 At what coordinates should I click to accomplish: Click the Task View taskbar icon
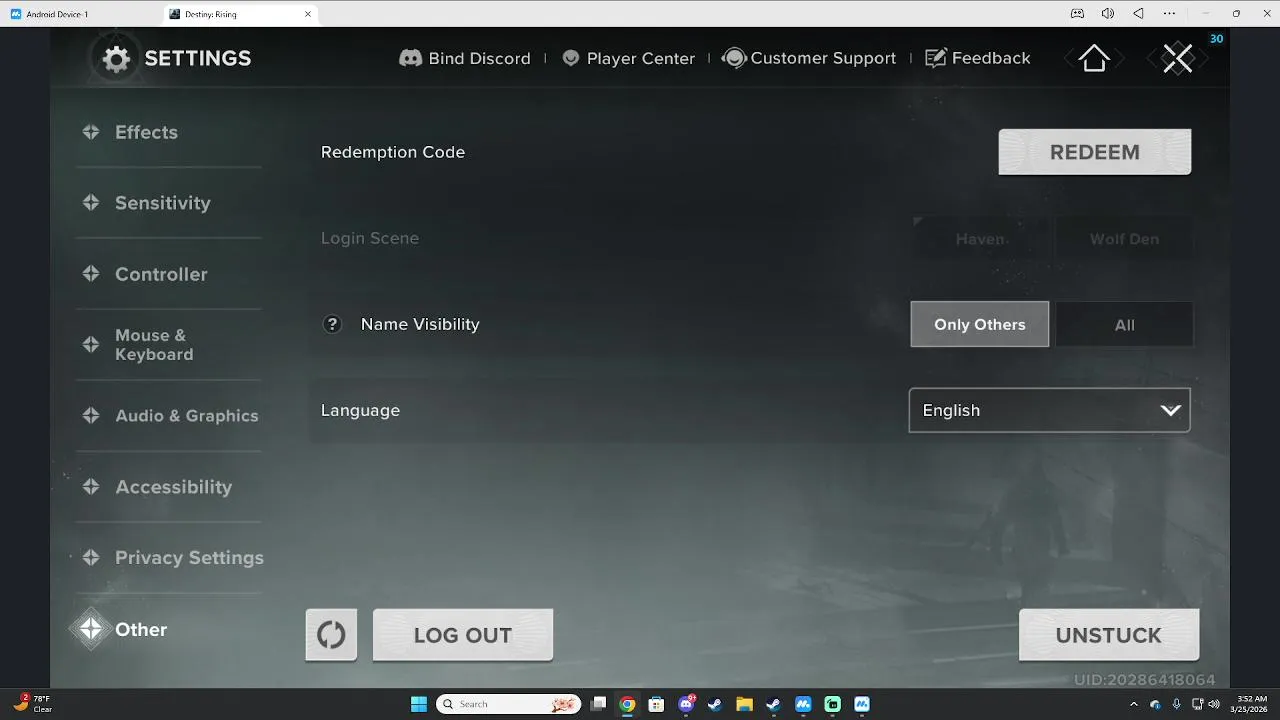(598, 704)
